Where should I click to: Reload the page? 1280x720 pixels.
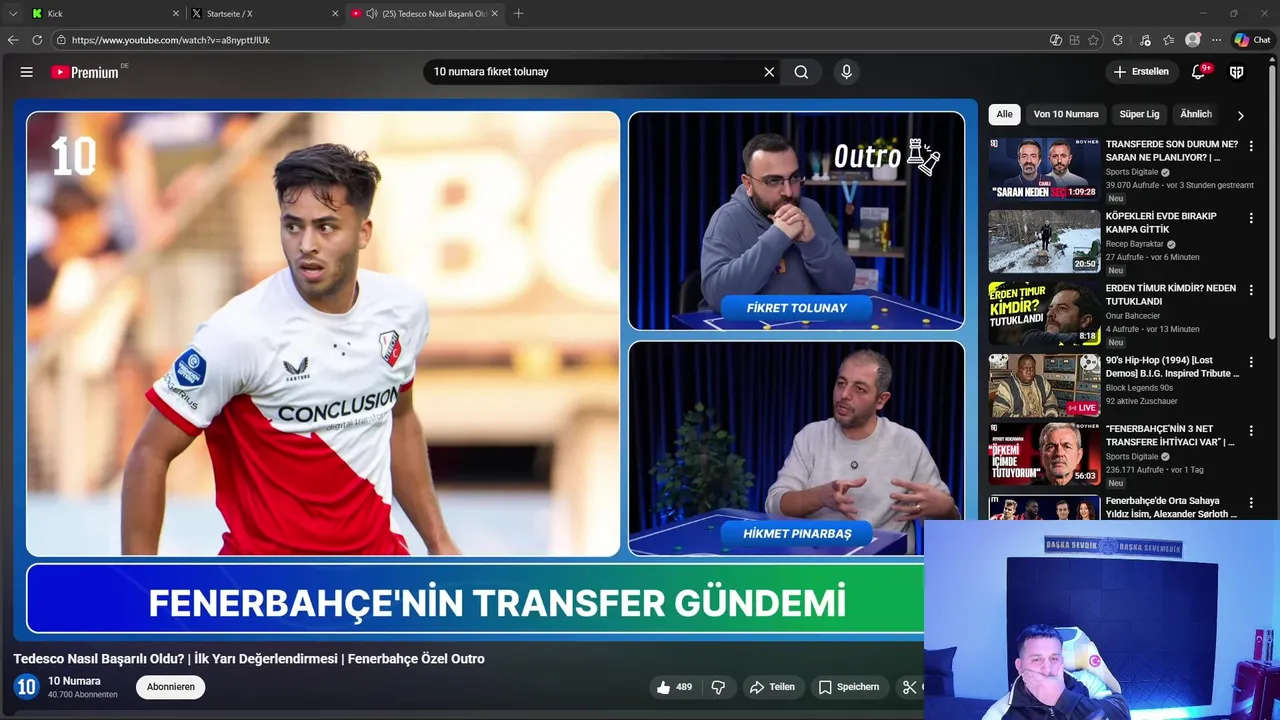click(x=37, y=40)
